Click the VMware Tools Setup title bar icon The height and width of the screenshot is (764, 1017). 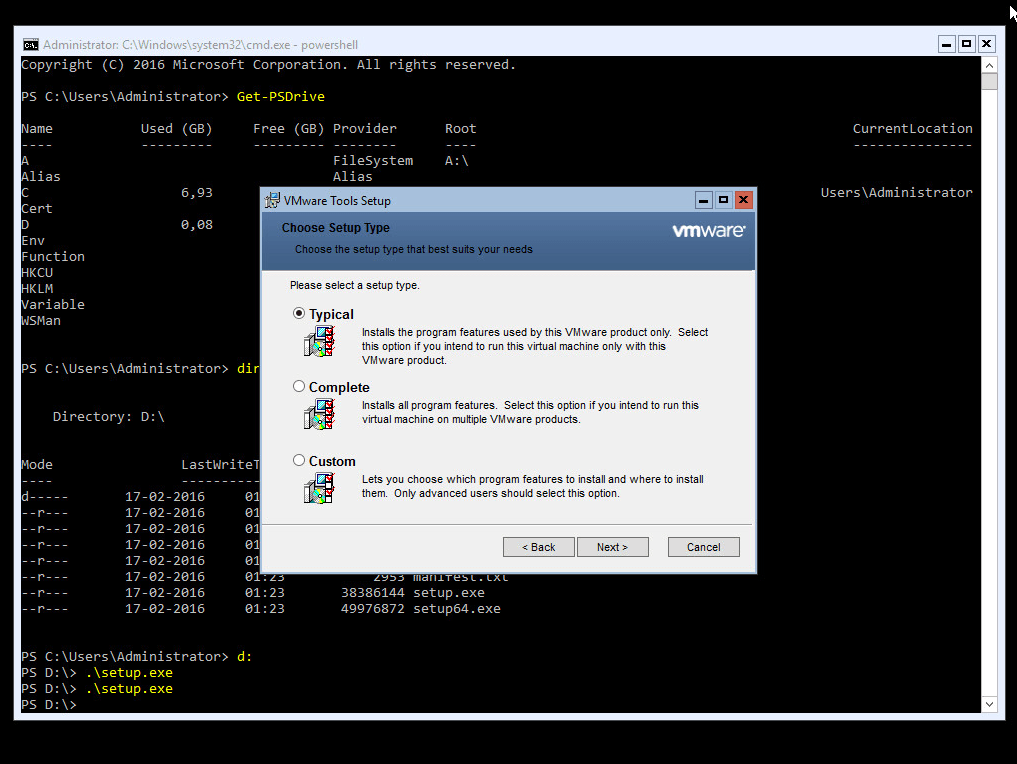tap(272, 200)
